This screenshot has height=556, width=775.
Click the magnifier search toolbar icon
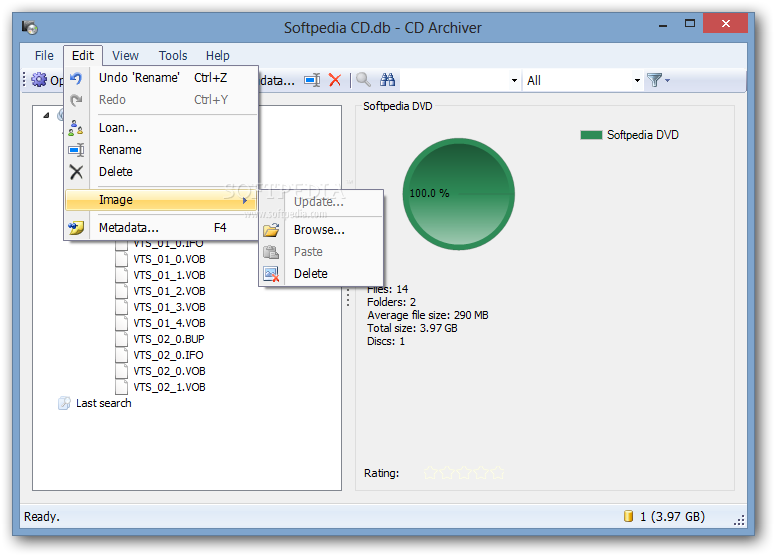click(x=363, y=80)
